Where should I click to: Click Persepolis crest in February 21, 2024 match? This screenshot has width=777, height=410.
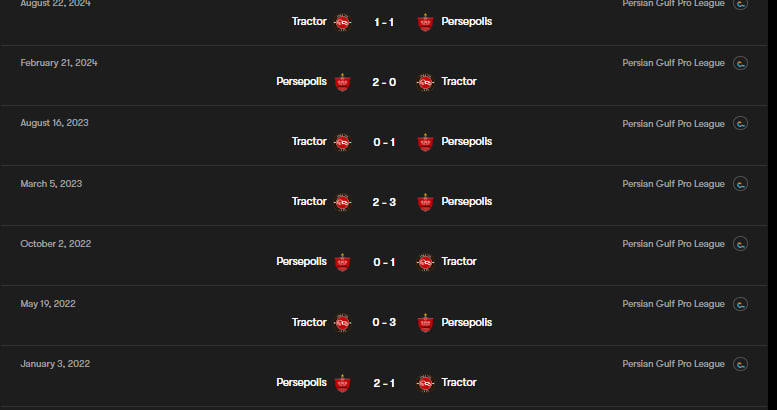click(342, 82)
